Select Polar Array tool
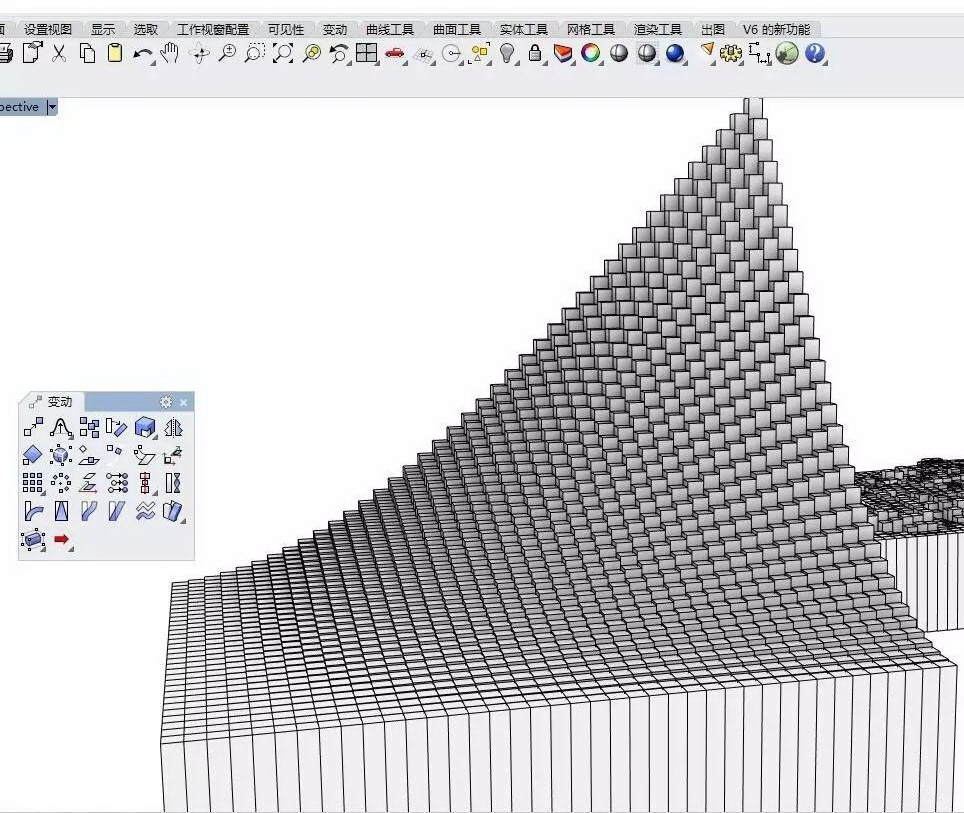This screenshot has height=813, width=964. click(x=61, y=483)
